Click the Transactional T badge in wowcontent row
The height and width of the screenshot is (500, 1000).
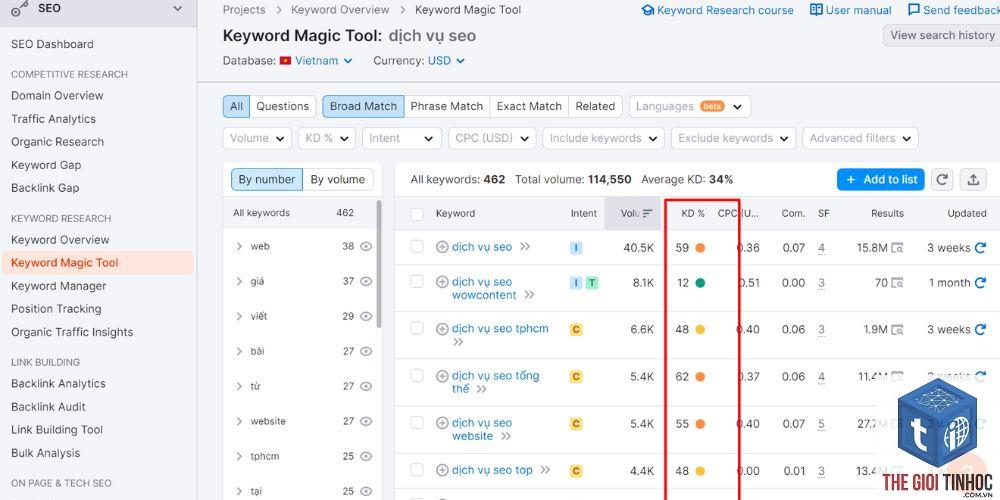coord(592,283)
